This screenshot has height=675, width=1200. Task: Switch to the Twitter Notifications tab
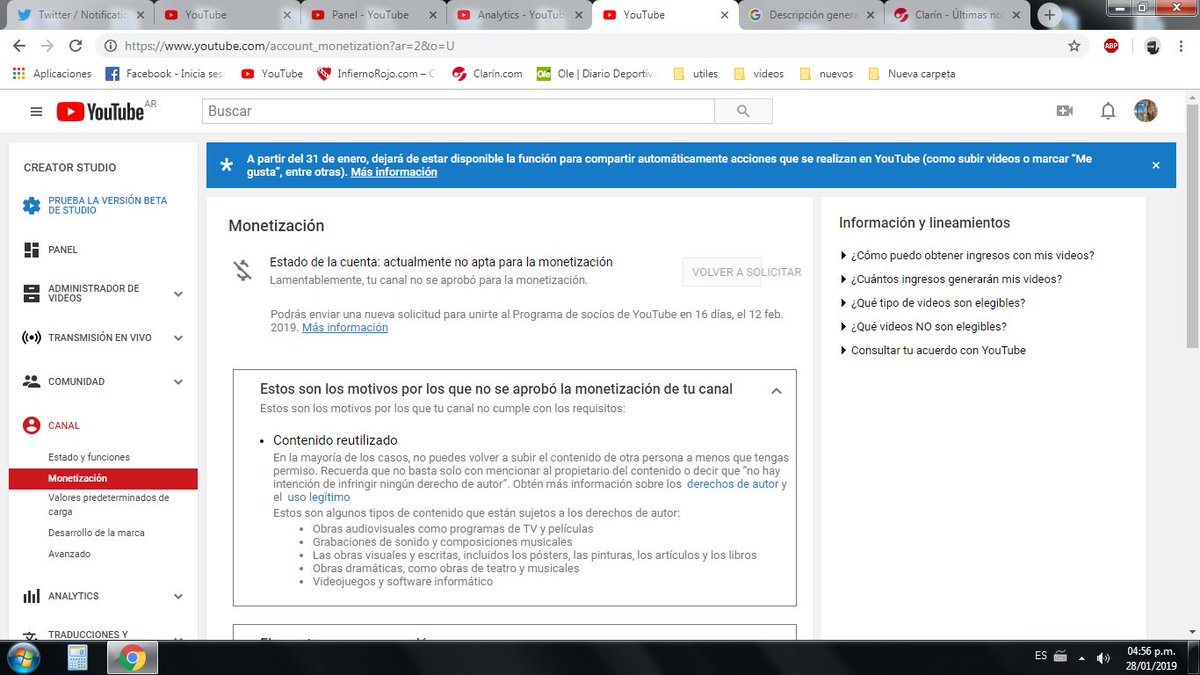(x=81, y=15)
